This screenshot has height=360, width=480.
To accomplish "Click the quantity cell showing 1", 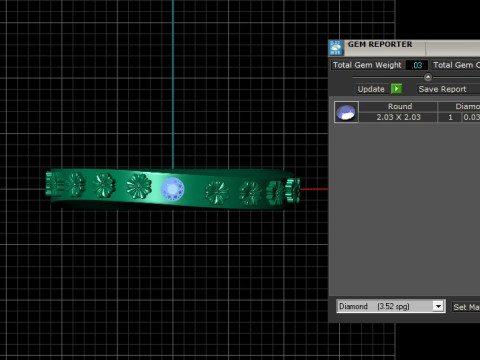I will tap(450, 117).
